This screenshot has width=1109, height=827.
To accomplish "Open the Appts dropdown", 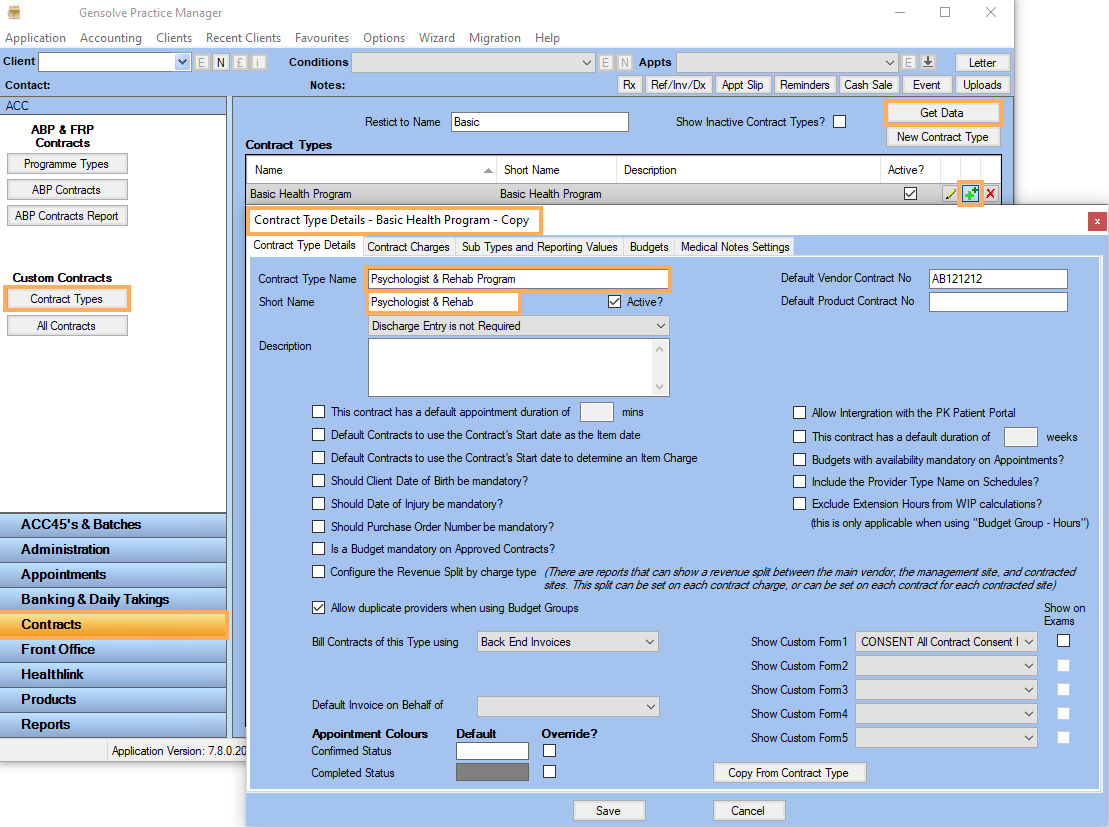I will coord(890,62).
